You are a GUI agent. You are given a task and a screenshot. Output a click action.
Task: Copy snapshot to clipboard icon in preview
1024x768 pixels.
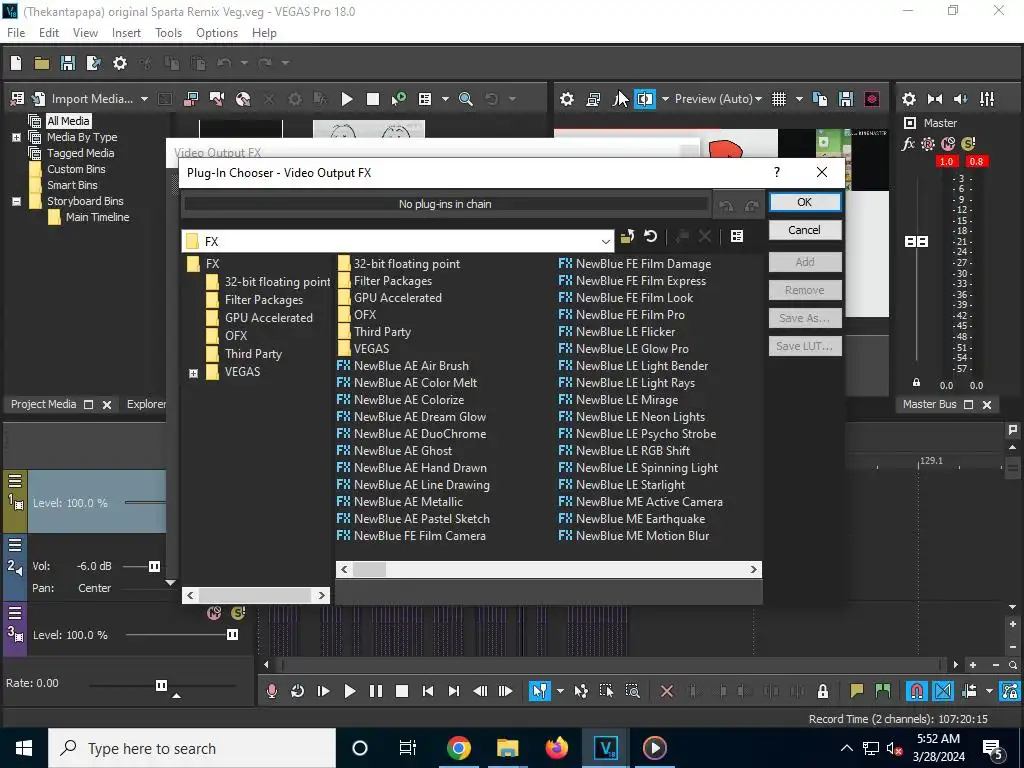click(x=820, y=99)
